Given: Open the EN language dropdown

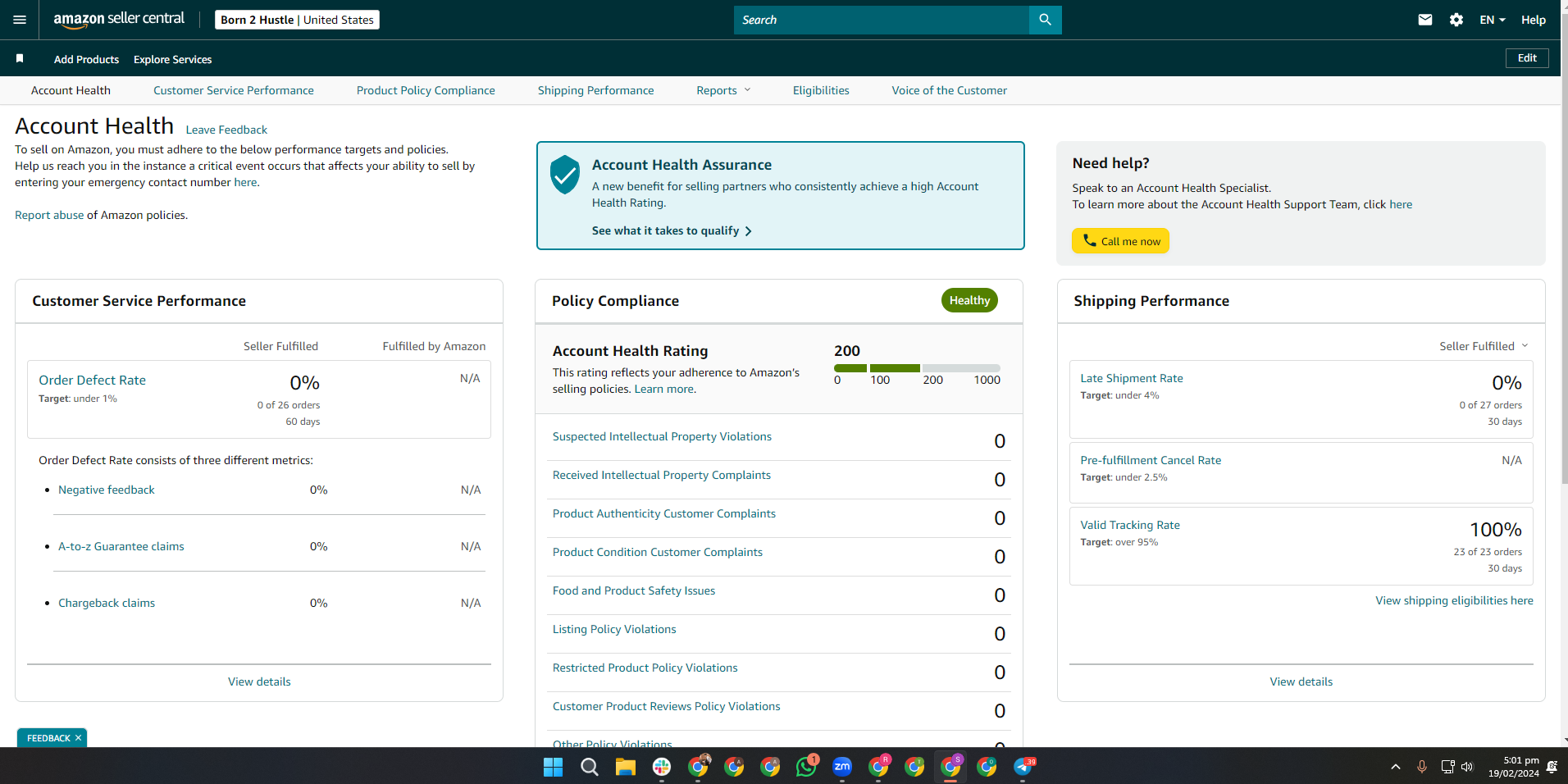Looking at the screenshot, I should click(x=1493, y=20).
